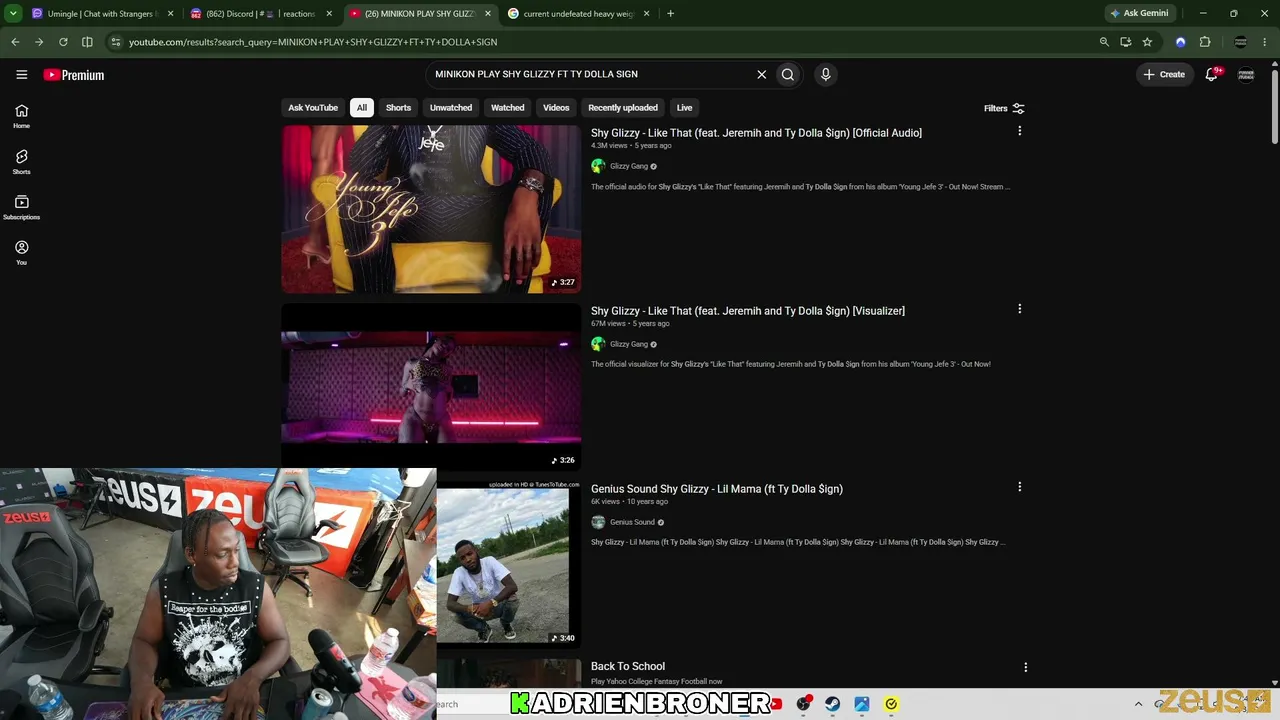Open a new browser tab

[x=670, y=14]
